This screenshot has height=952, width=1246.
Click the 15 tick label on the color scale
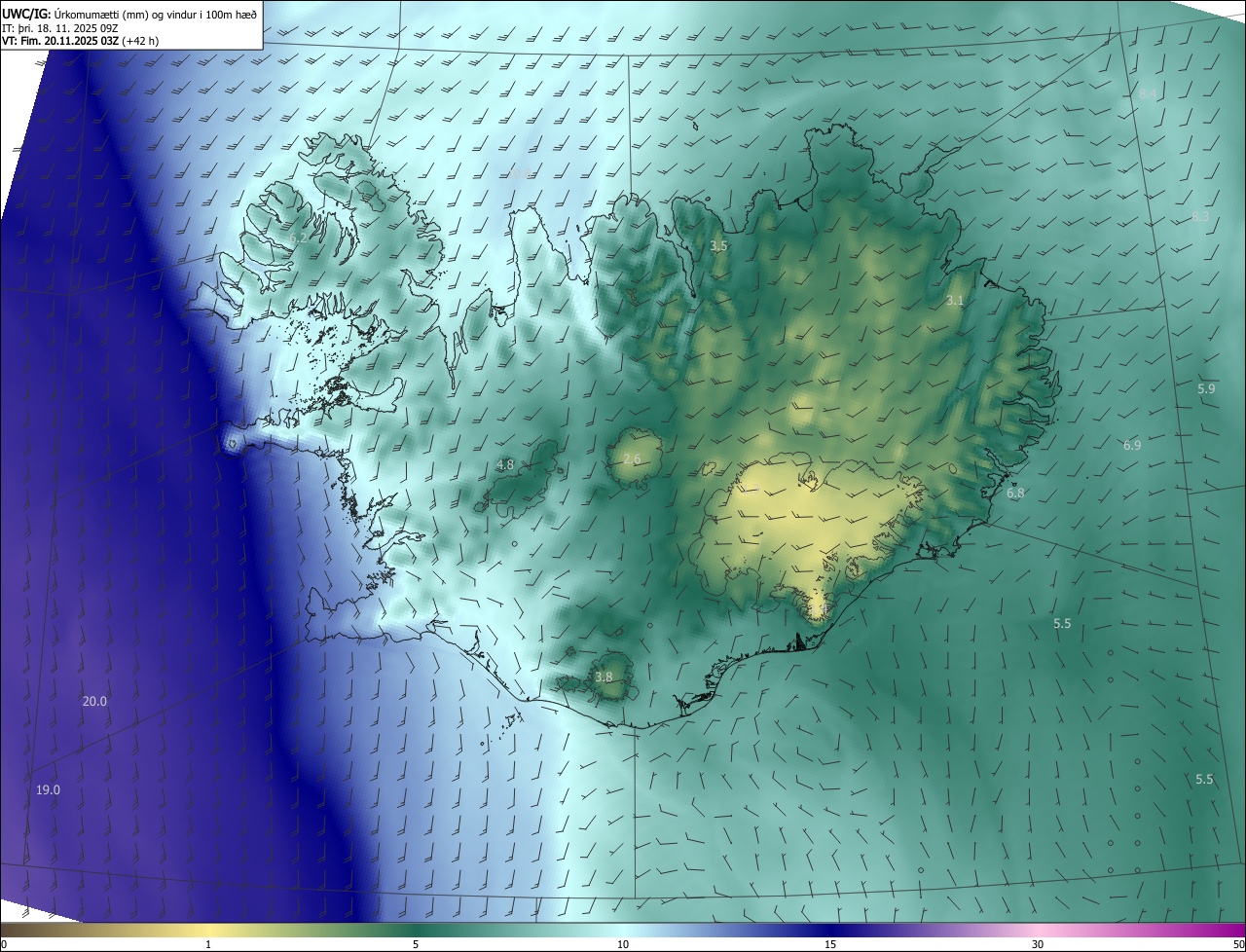coord(830,944)
